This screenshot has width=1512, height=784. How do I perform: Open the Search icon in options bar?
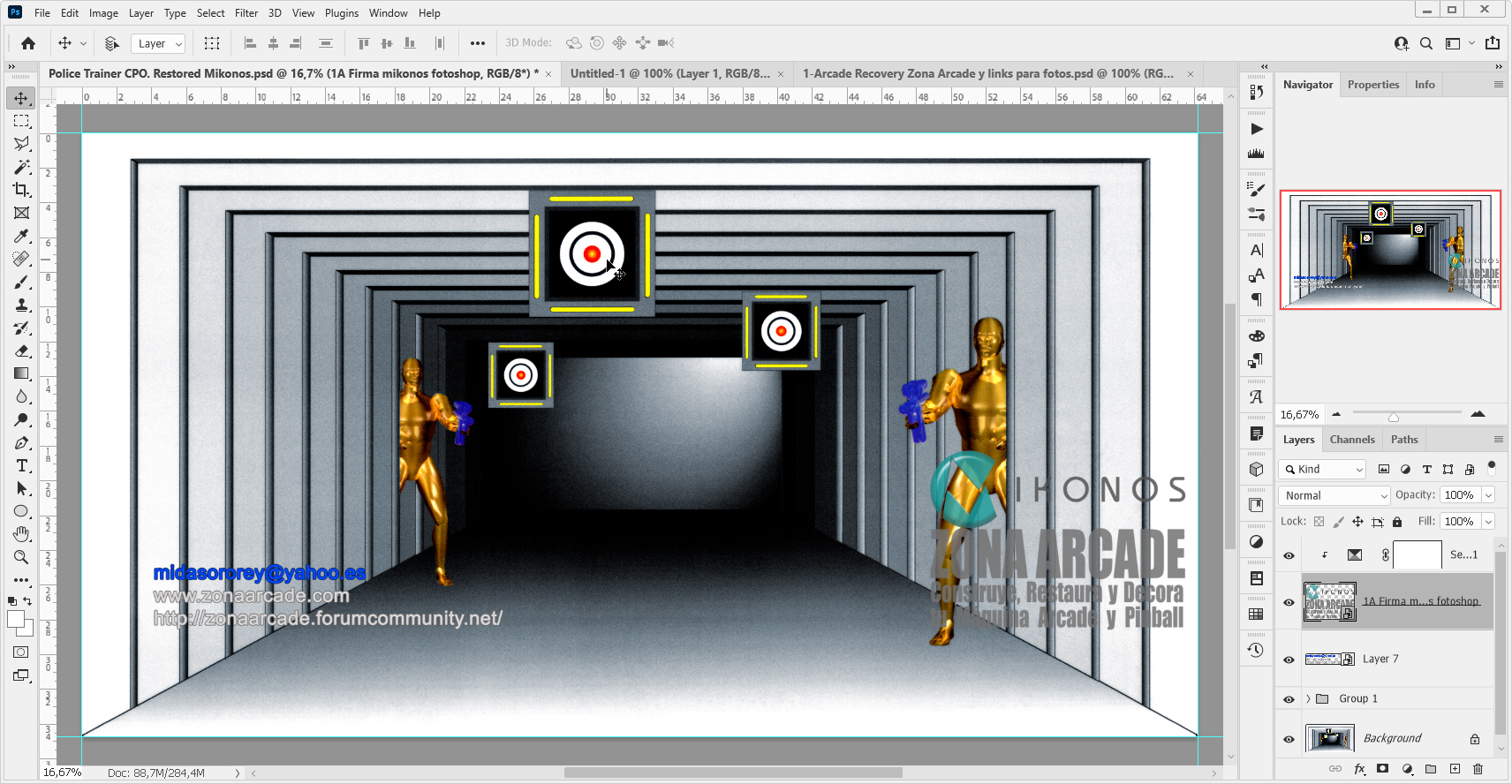(1426, 43)
